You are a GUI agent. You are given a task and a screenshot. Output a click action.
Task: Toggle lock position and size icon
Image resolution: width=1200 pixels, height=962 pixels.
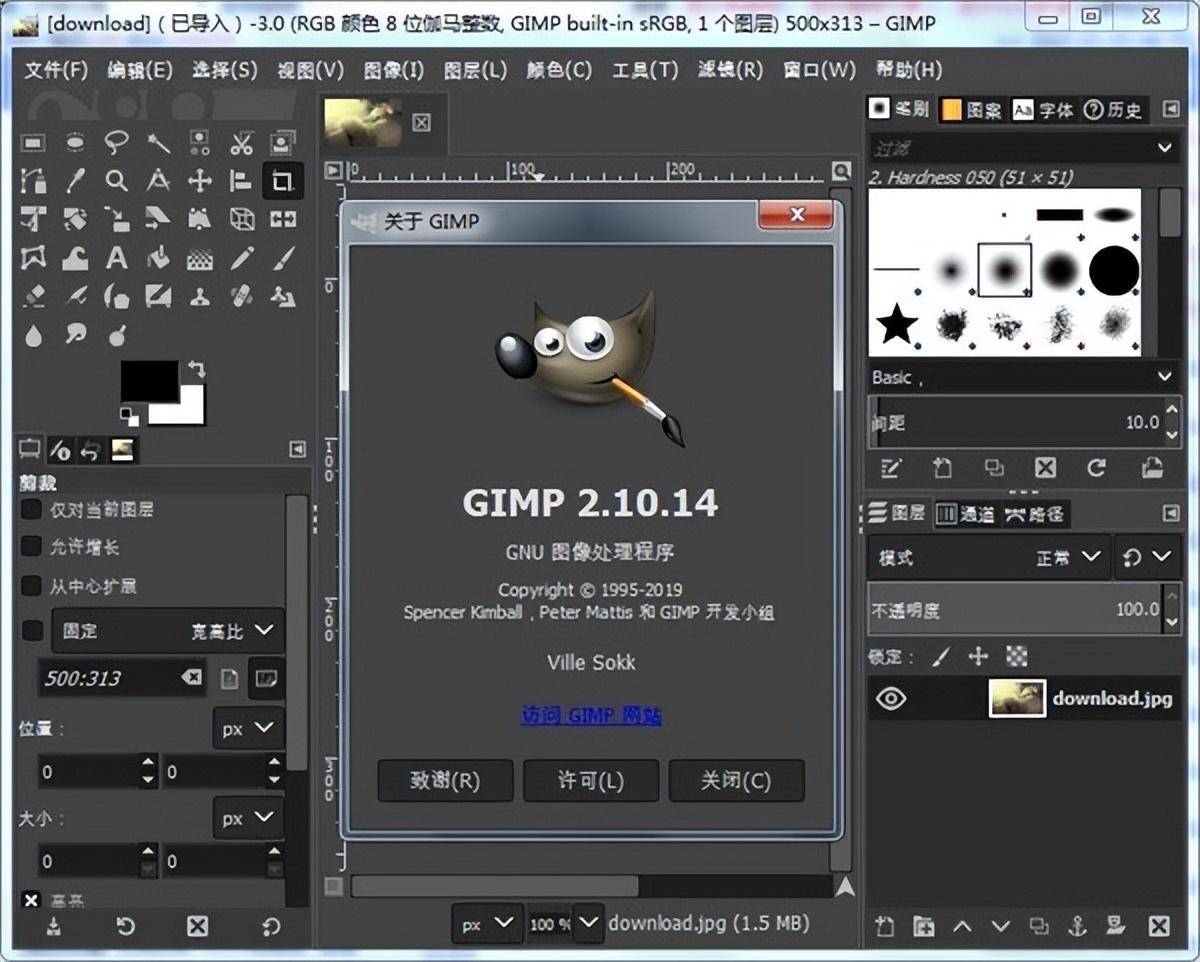(978, 656)
